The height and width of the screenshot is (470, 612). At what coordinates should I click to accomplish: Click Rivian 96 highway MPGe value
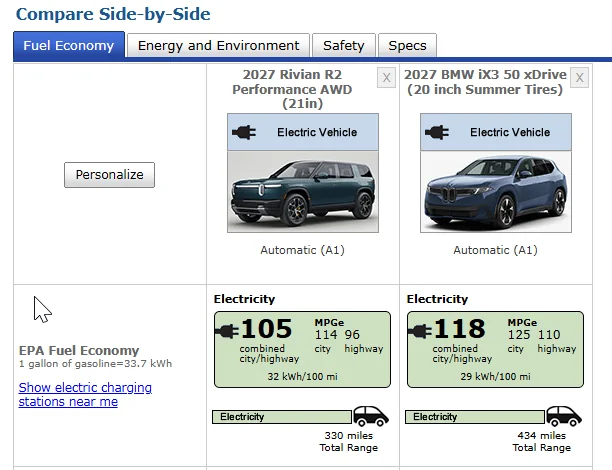(352, 335)
